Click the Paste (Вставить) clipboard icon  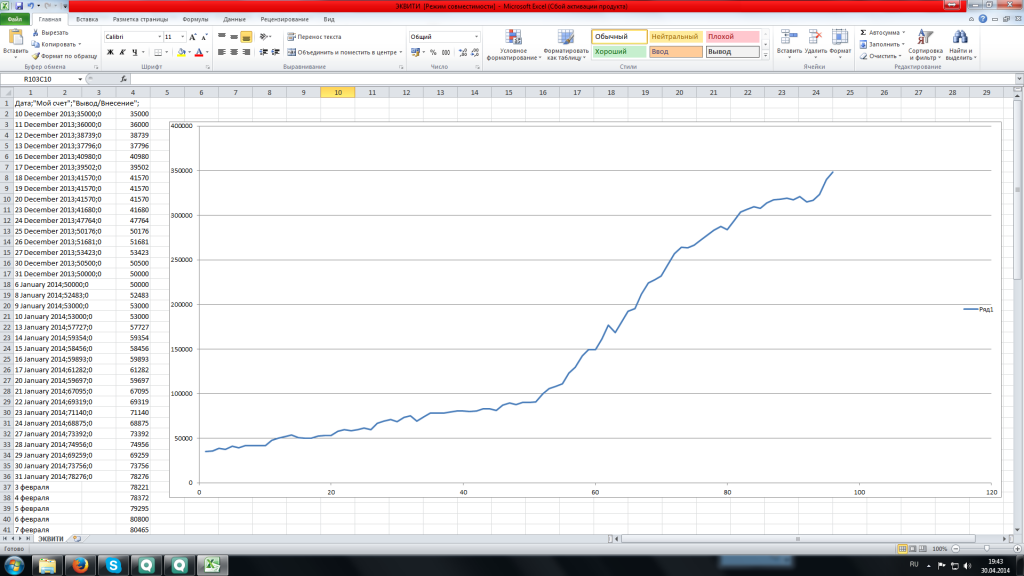pyautogui.click(x=15, y=38)
